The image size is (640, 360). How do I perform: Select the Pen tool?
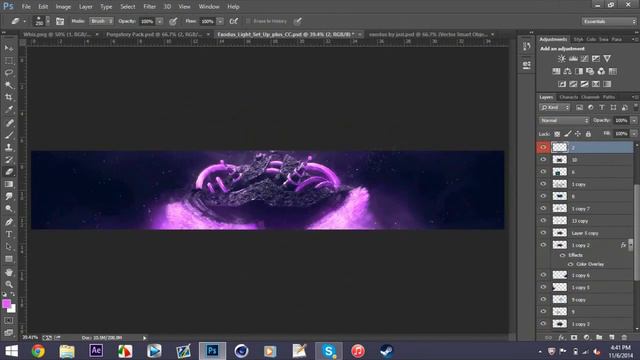coord(9,222)
